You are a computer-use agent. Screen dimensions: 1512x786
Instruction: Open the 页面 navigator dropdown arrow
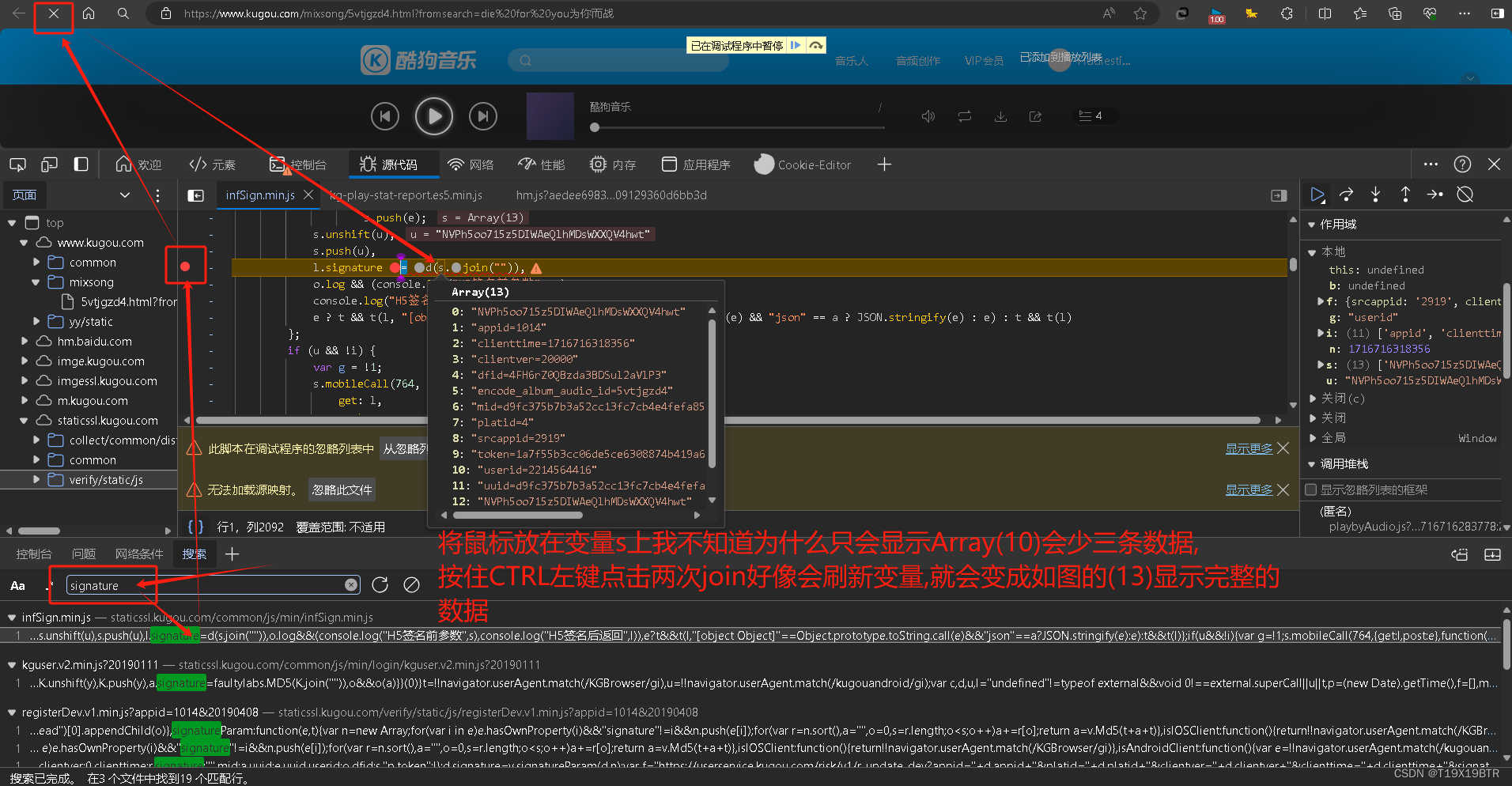(124, 195)
